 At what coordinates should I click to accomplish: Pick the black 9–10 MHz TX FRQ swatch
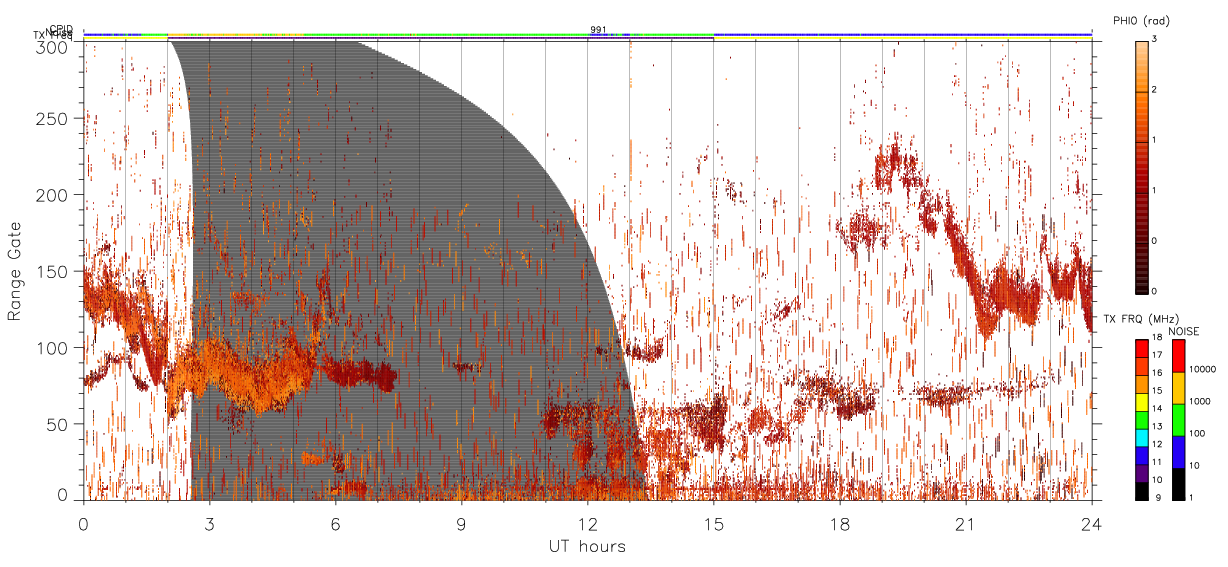pos(1141,489)
